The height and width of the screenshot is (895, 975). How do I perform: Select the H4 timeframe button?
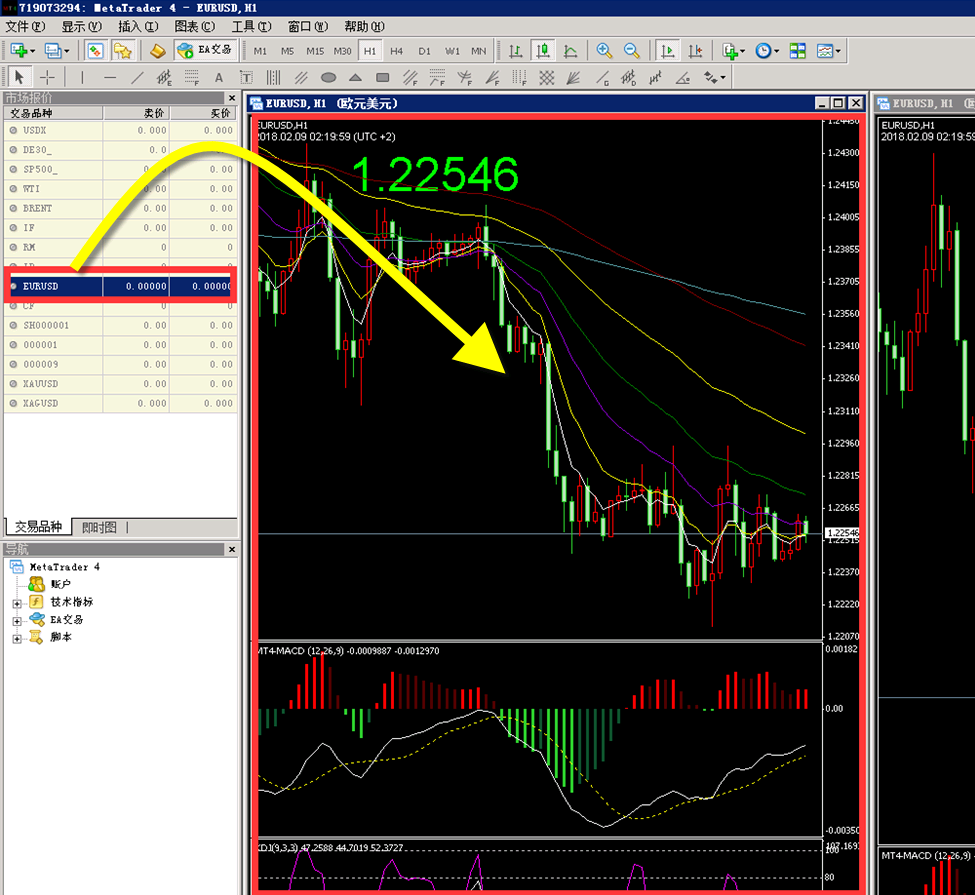pyautogui.click(x=397, y=50)
